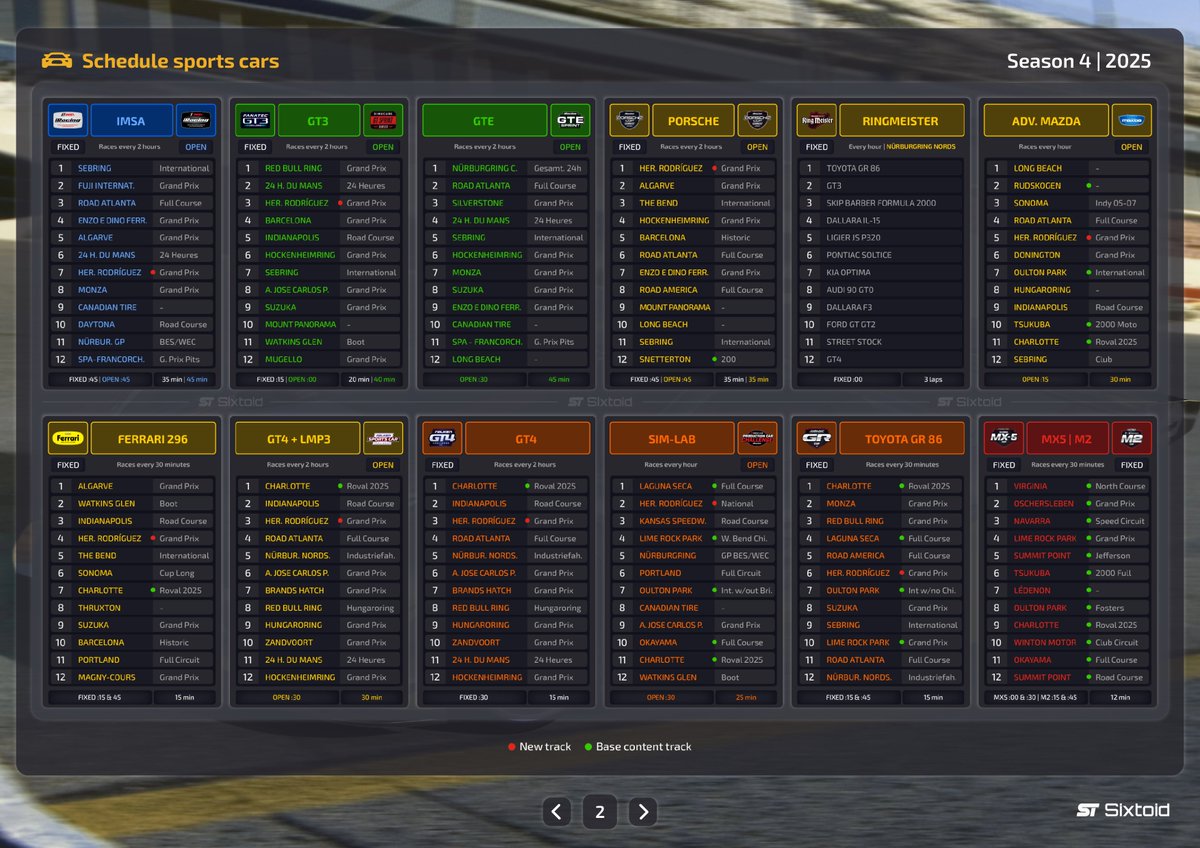Open the Porsche open series badge logo
Screen dimensions: 1200x848
757,121
